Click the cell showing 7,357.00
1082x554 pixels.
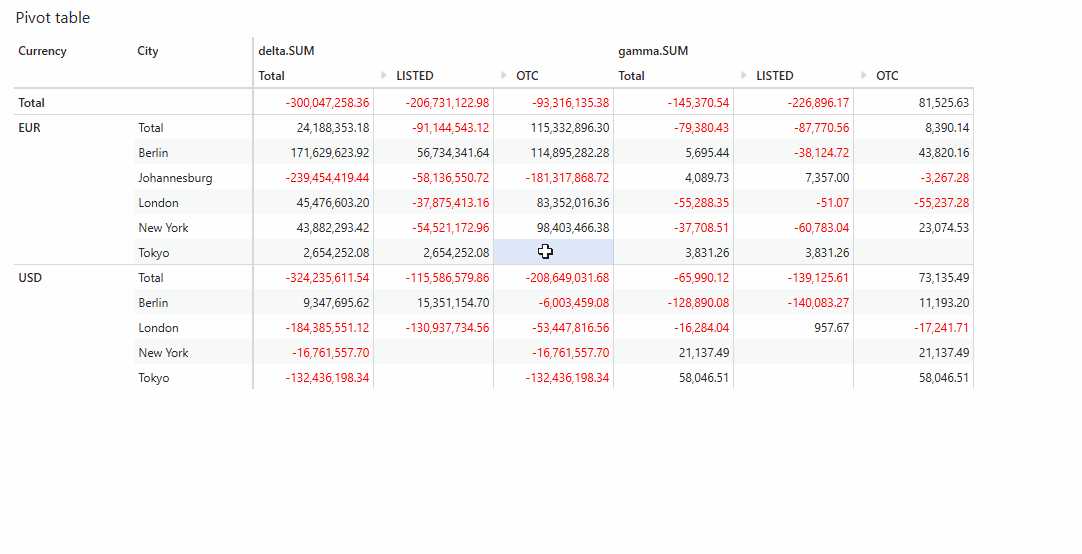coord(794,177)
